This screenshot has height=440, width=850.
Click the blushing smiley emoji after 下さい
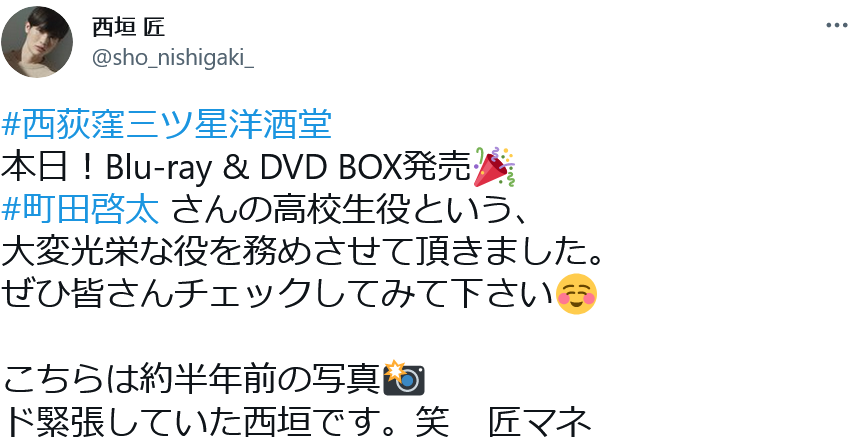click(577, 294)
